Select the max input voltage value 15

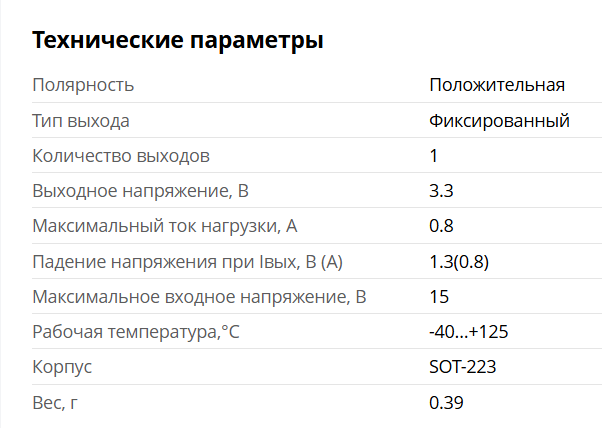tap(439, 297)
